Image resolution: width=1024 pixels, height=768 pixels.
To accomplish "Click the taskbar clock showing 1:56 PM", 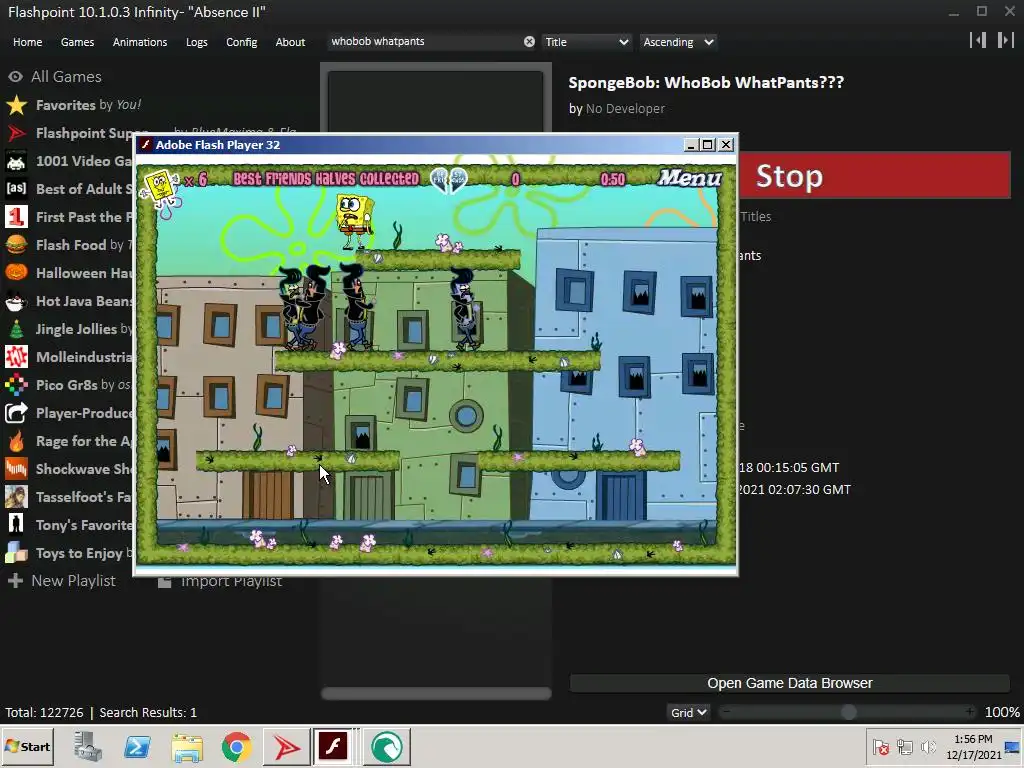I will pos(973,746).
